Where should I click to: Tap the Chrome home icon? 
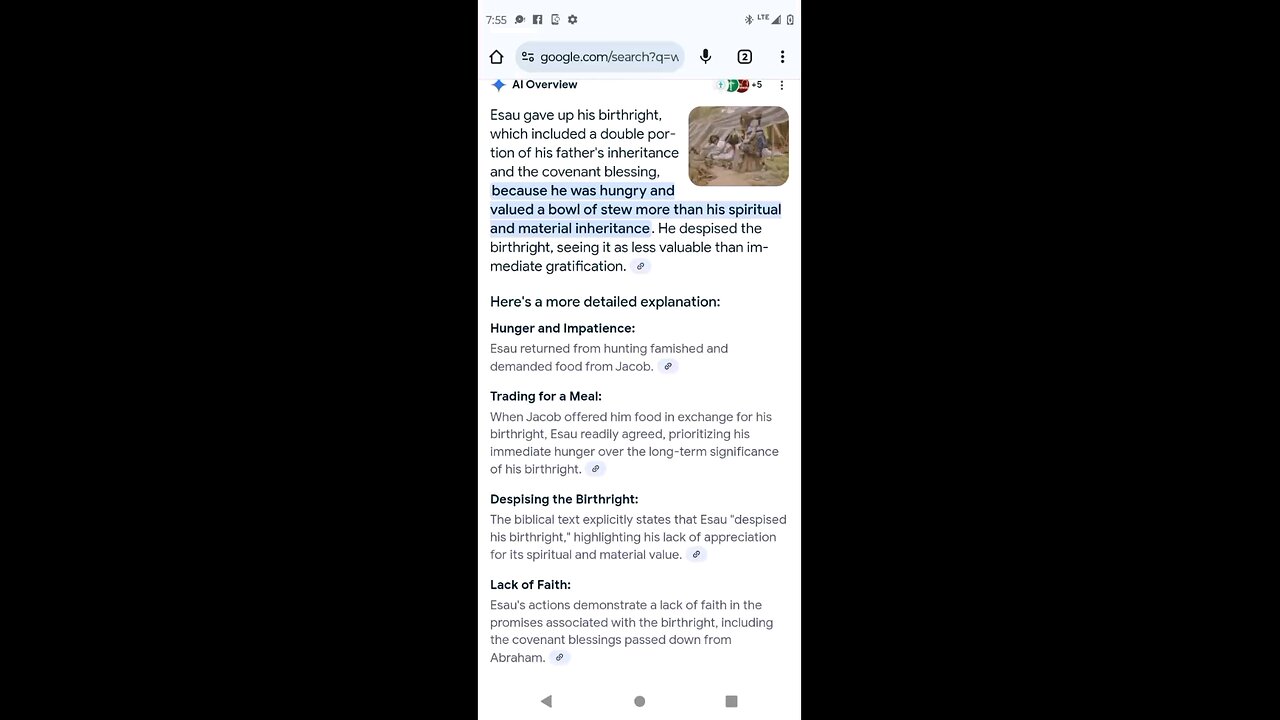pos(496,57)
